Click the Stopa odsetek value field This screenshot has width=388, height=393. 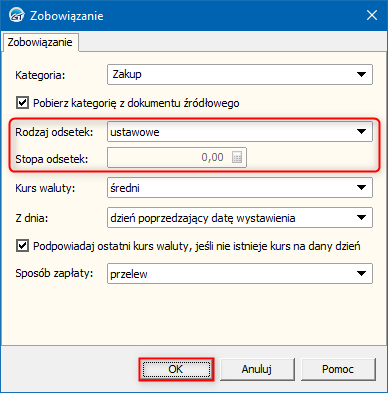click(177, 157)
